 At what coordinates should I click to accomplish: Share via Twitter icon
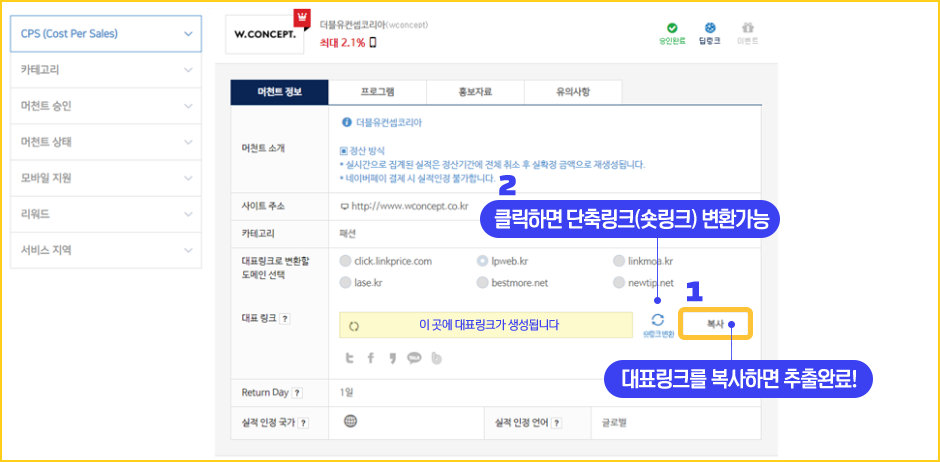[350, 358]
